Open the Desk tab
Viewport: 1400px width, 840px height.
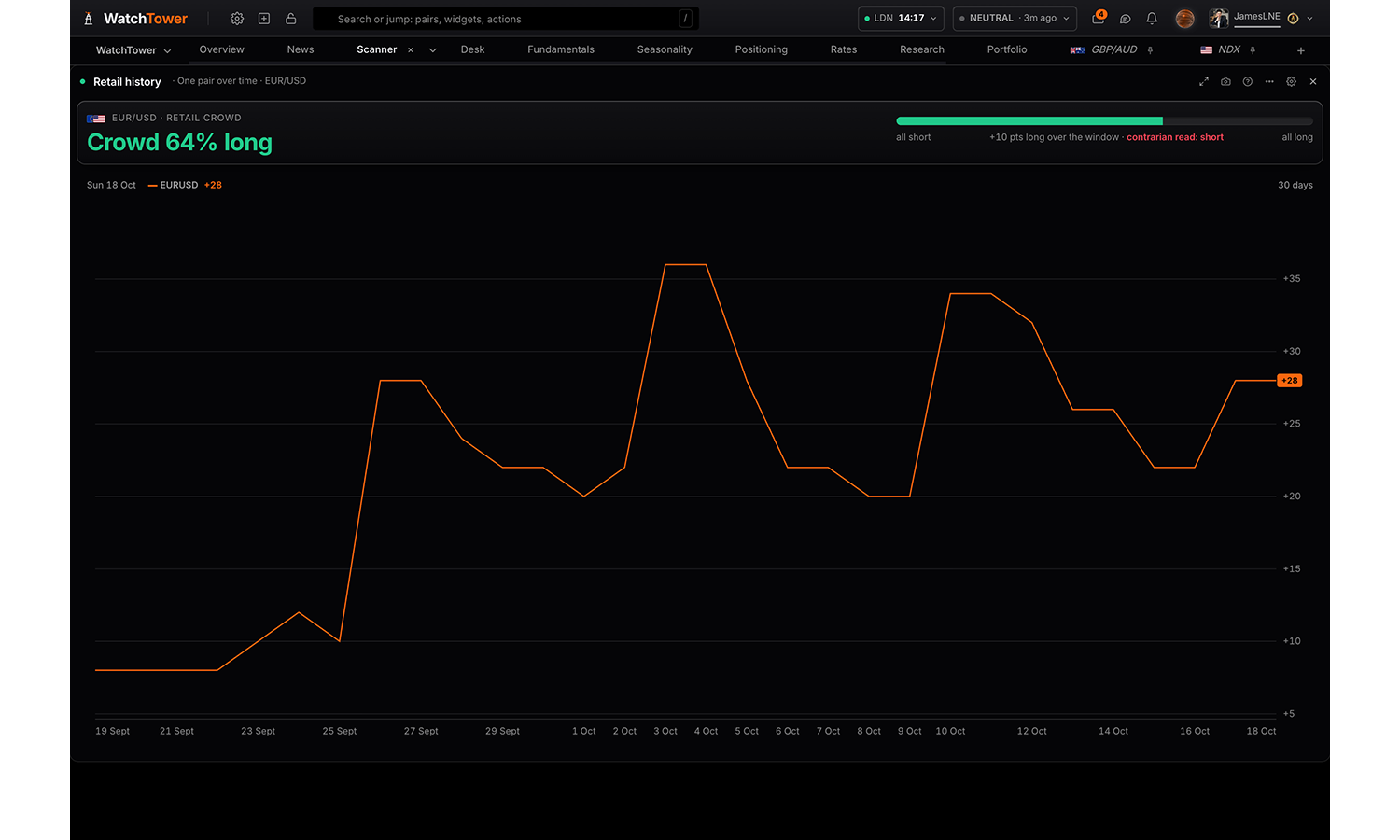click(x=472, y=49)
